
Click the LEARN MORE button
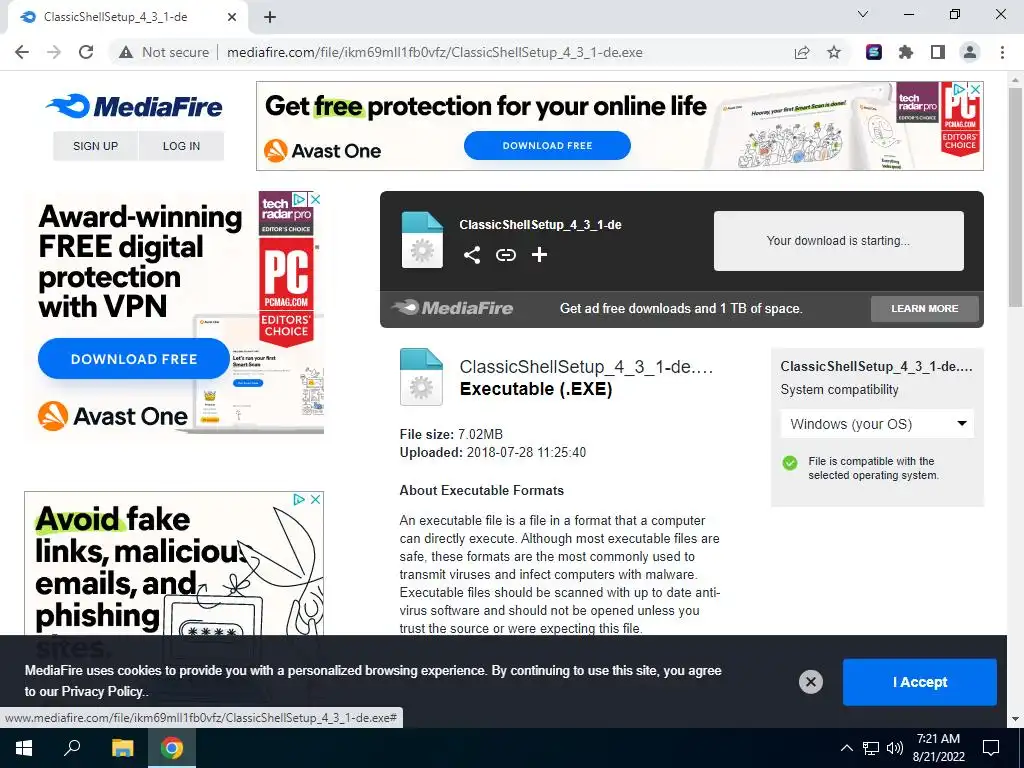925,308
